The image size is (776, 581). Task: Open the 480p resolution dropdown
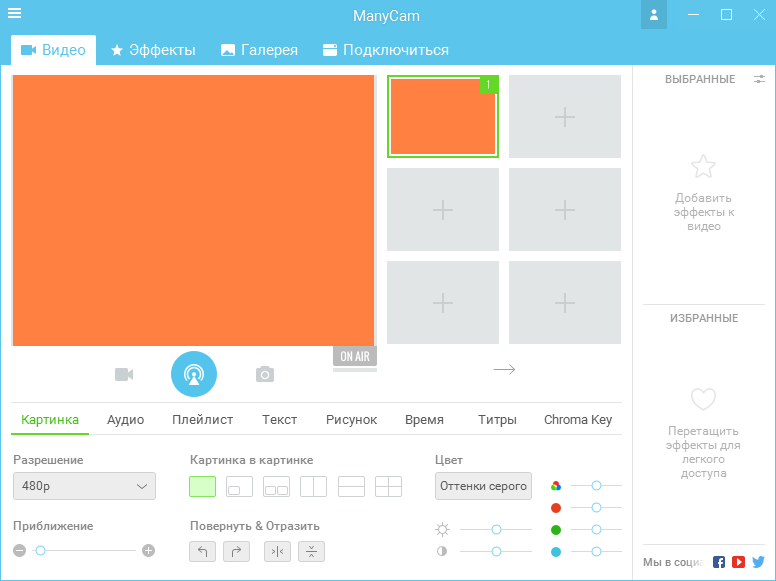click(x=84, y=487)
